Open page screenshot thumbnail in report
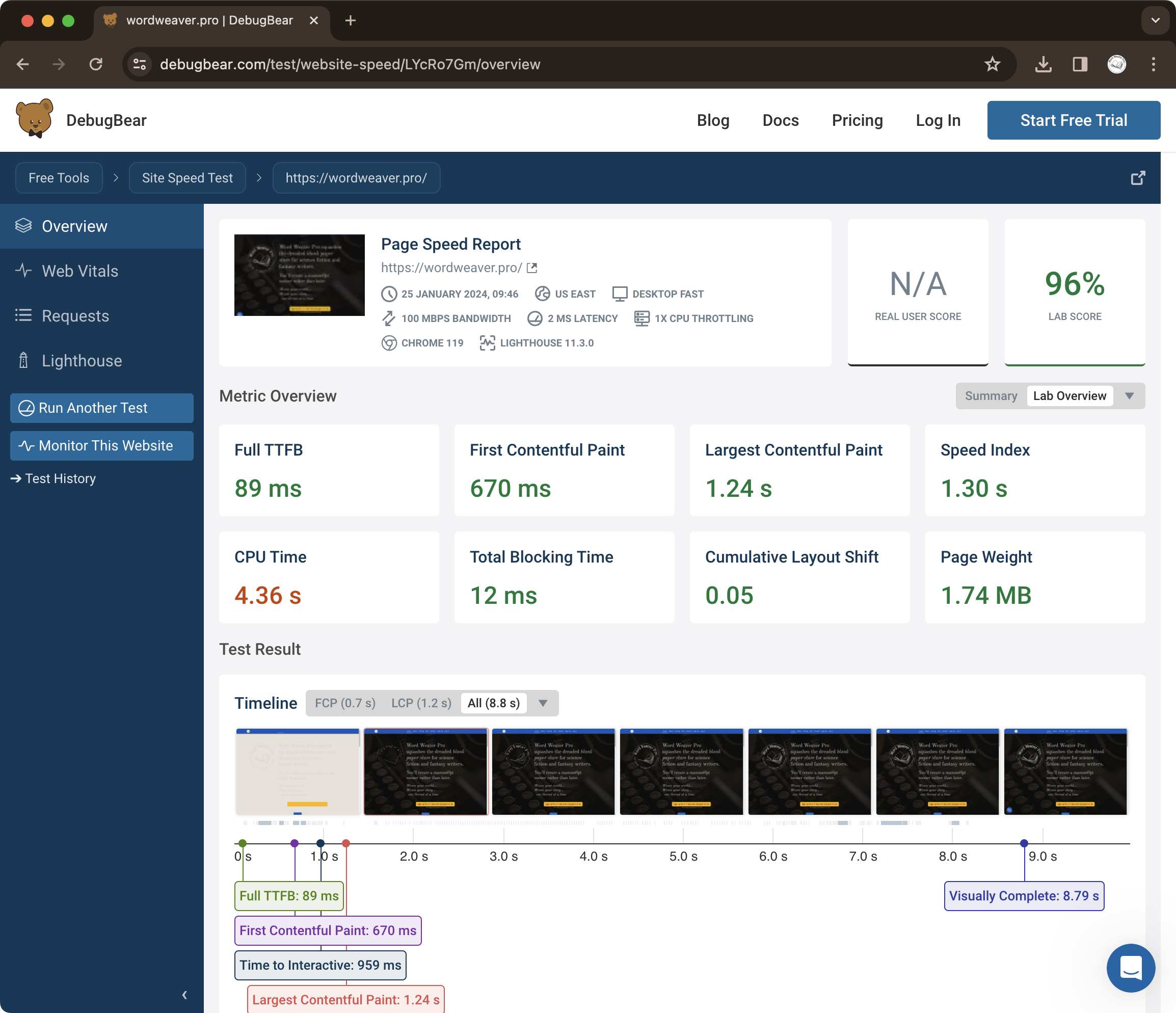The image size is (1176, 1013). [299, 275]
